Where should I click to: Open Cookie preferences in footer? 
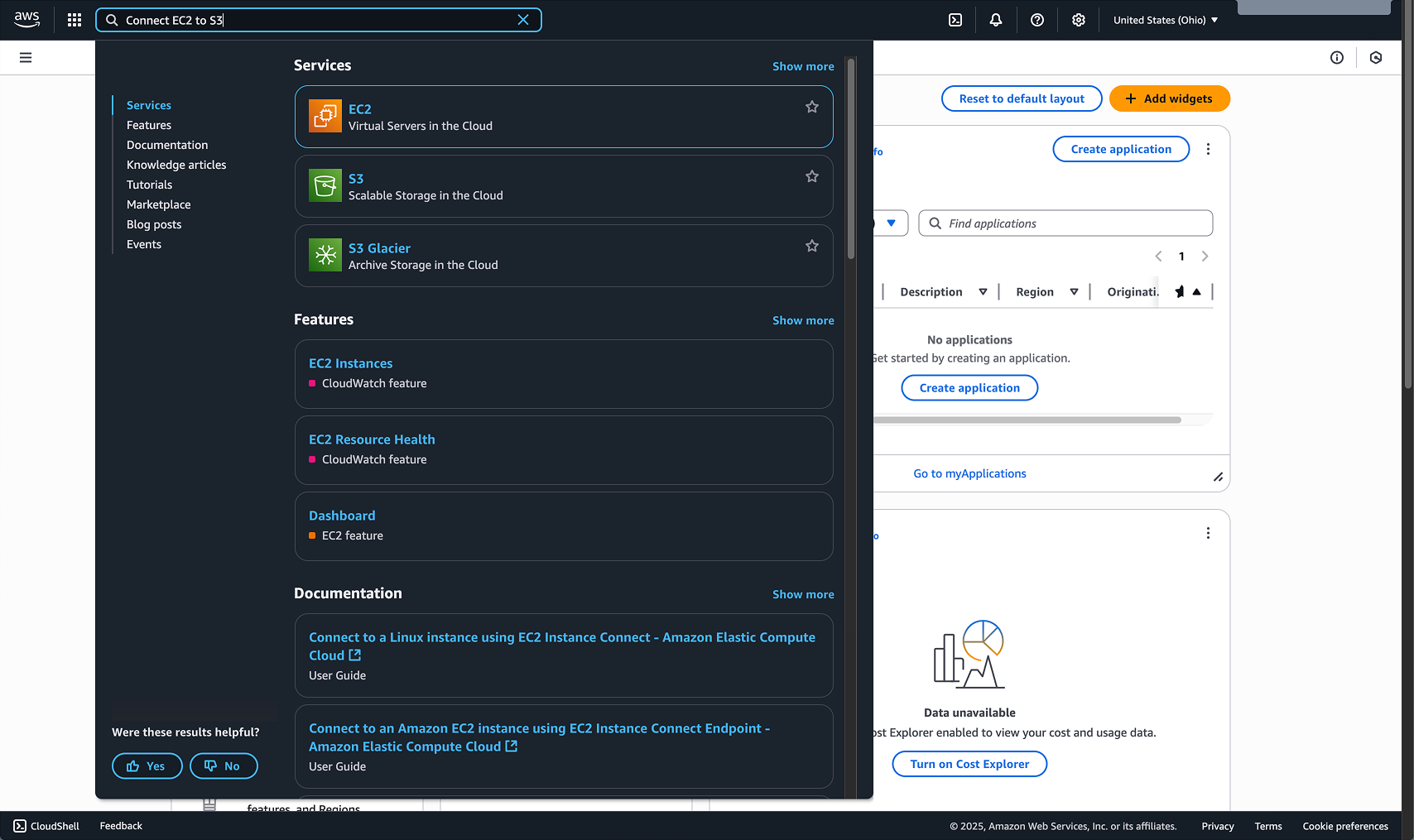[1345, 826]
